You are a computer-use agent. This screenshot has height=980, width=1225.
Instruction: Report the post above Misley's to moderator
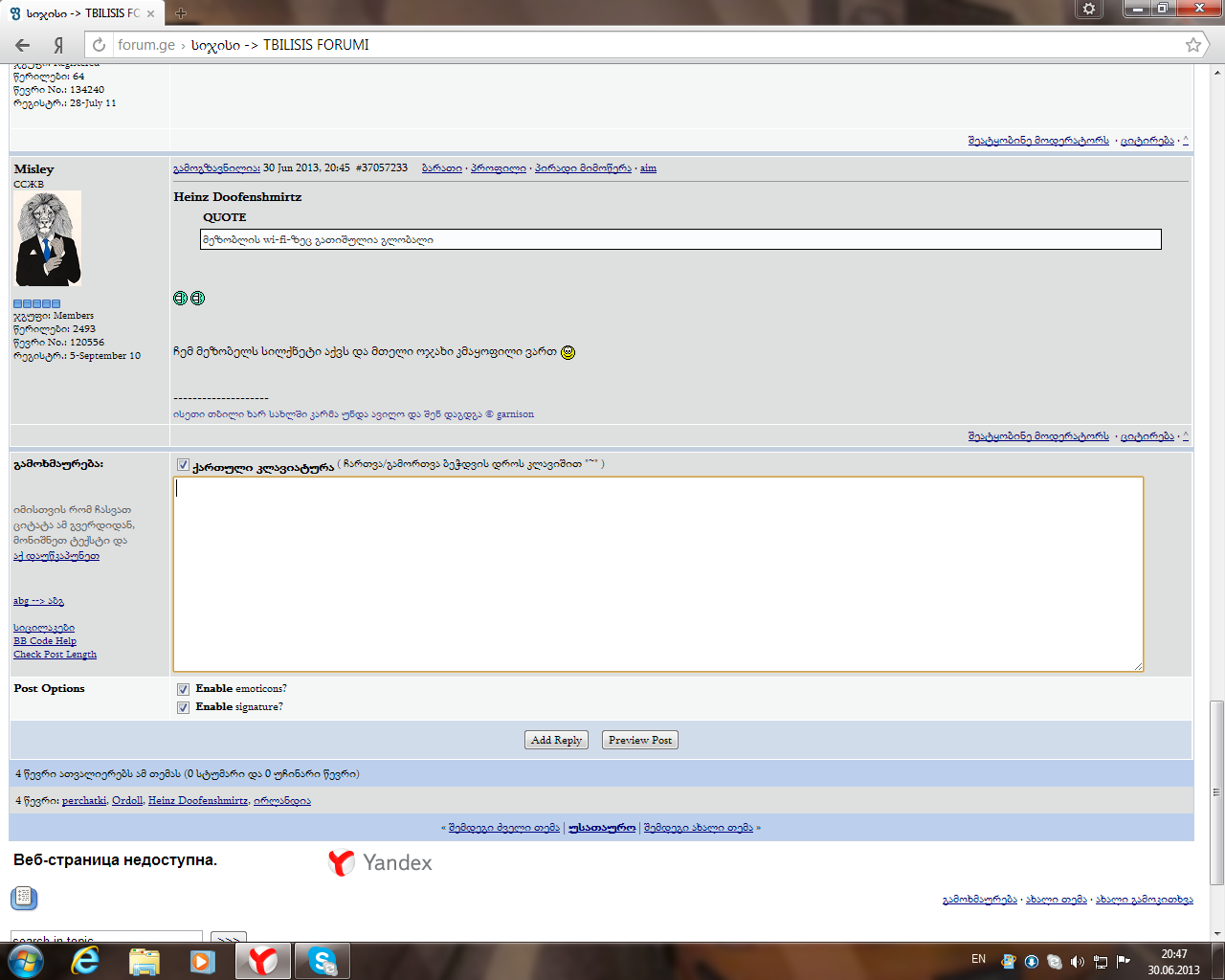pos(1038,141)
